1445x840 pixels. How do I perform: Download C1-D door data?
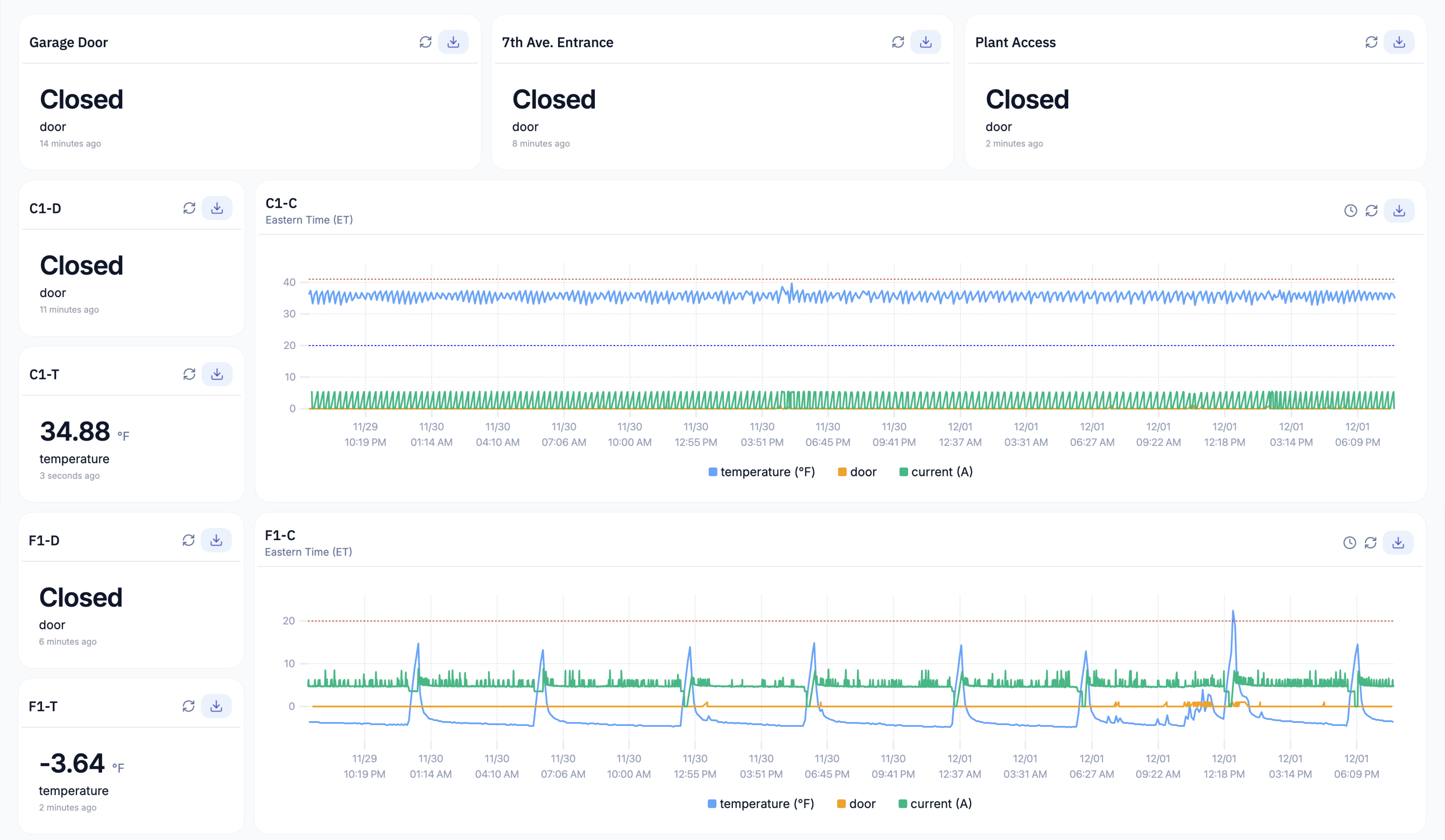217,208
